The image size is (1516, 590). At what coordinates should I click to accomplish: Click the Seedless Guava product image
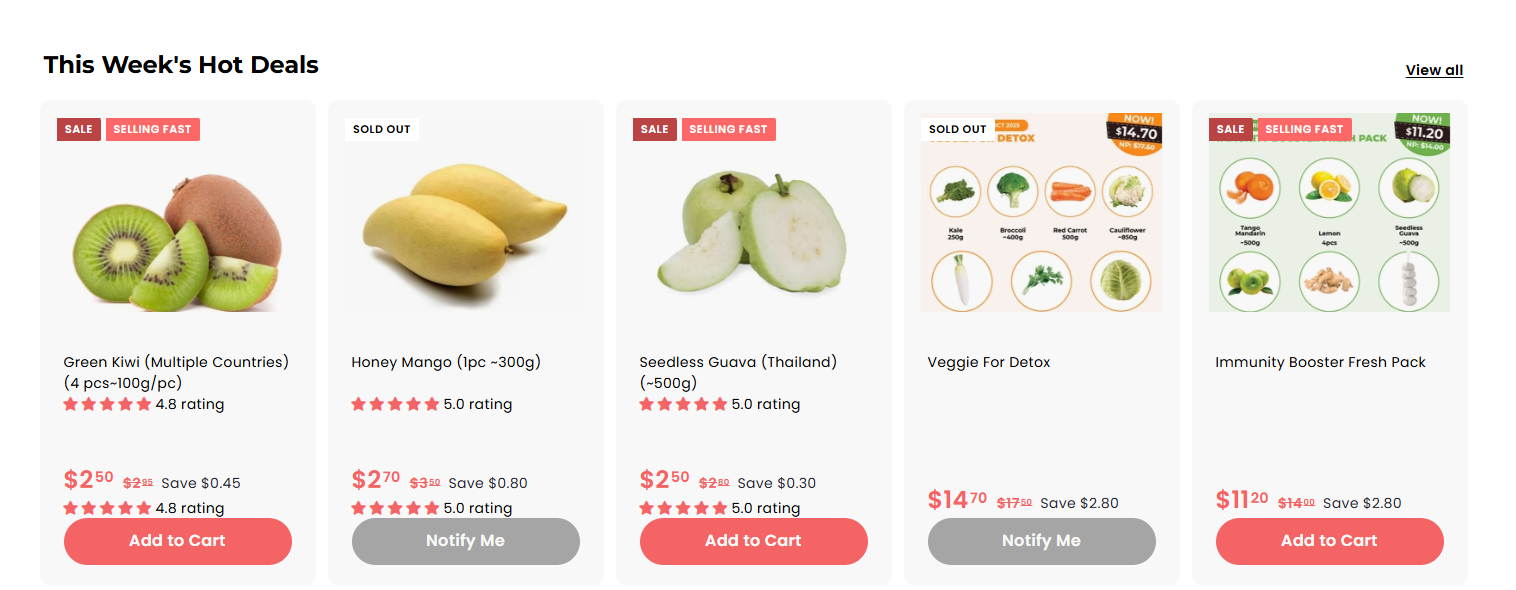pyautogui.click(x=753, y=235)
